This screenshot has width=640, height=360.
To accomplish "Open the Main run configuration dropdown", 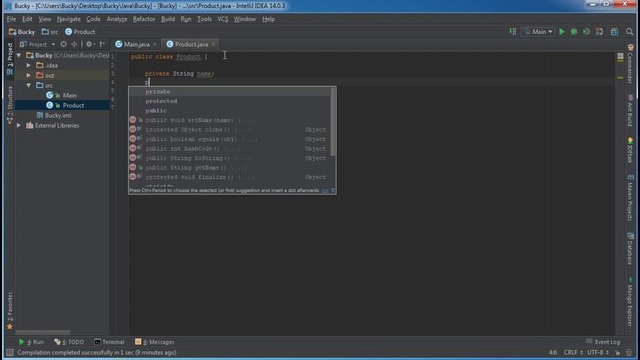I will [x=538, y=31].
